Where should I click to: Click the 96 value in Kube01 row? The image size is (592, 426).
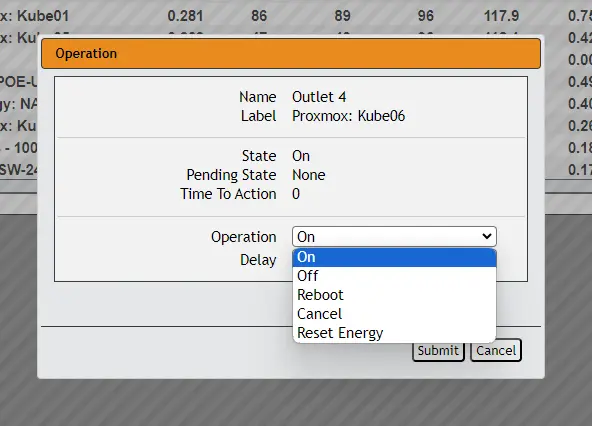(x=426, y=16)
